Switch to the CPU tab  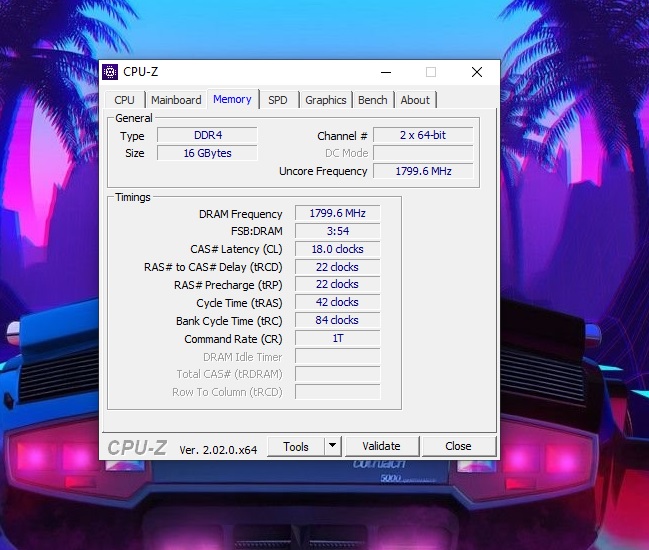124,100
